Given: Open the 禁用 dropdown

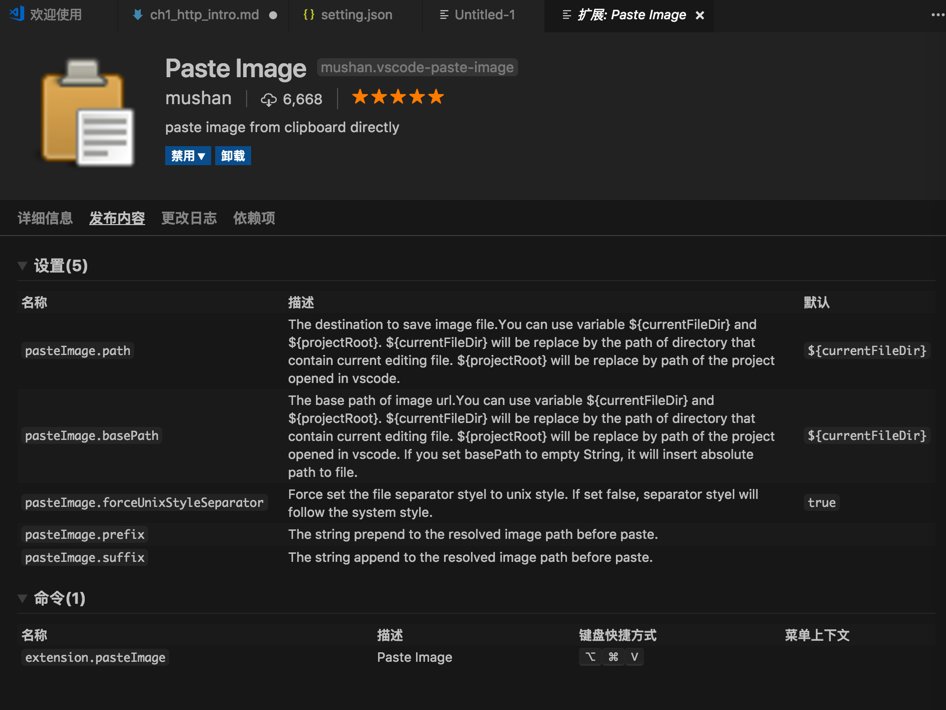Looking at the screenshot, I should 188,156.
